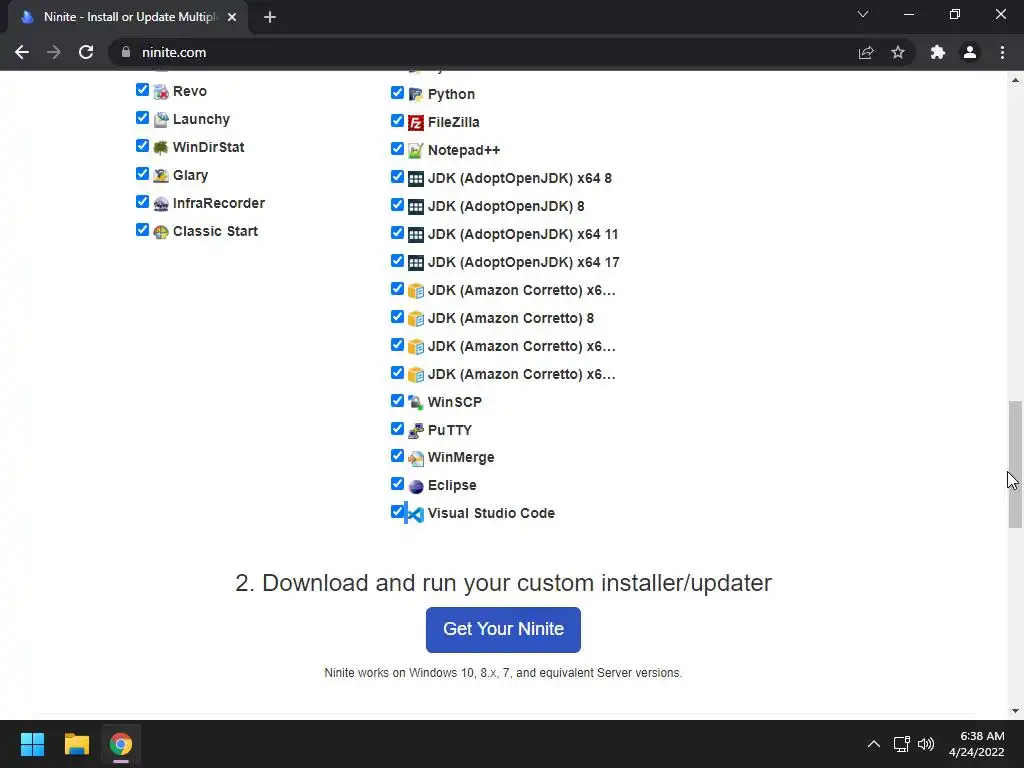
Task: Open volume control in system tray
Action: pyautogui.click(x=926, y=744)
